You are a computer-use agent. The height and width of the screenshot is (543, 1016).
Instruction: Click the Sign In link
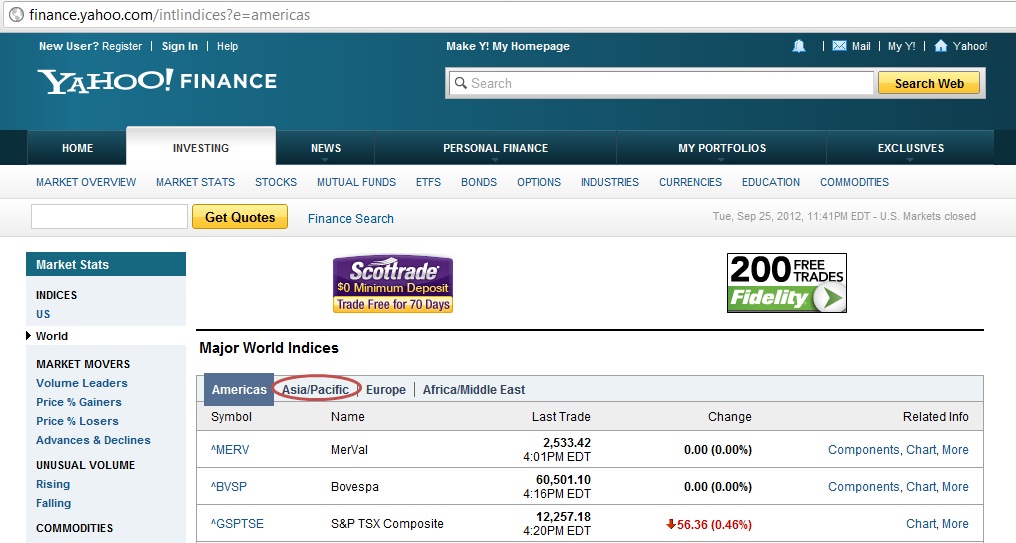pos(179,46)
